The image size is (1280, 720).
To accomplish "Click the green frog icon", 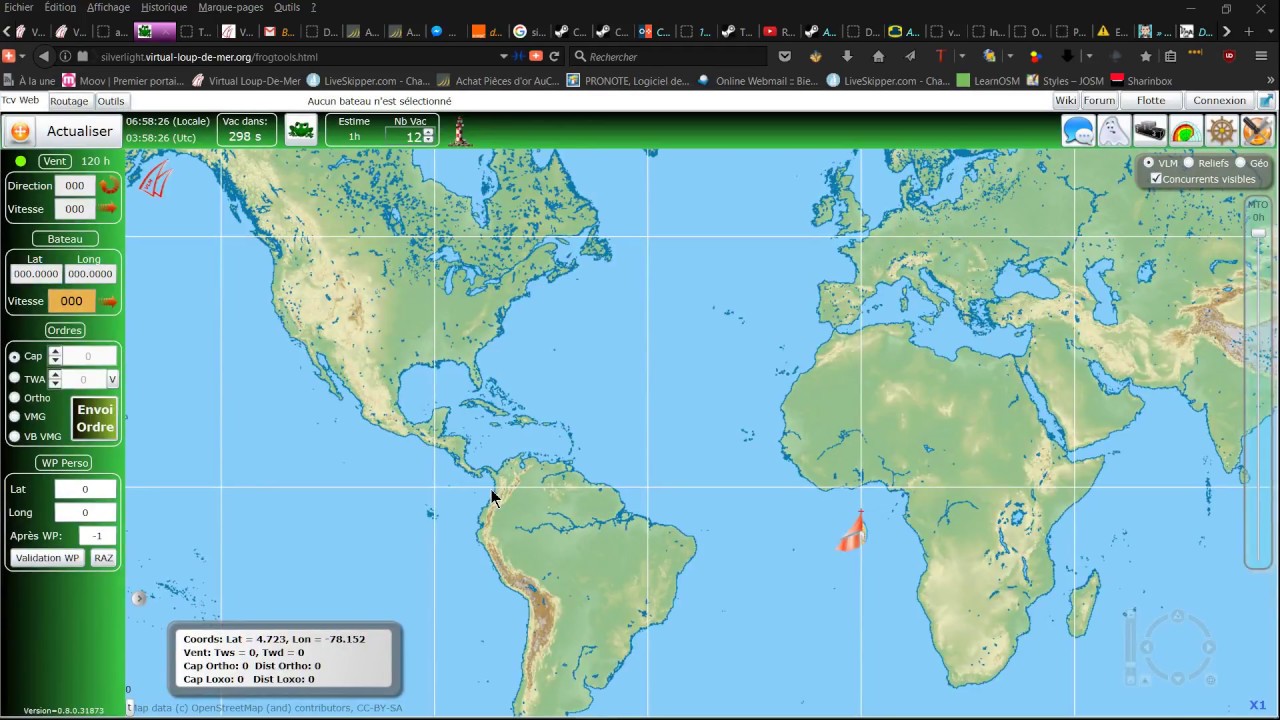I will click(x=301, y=130).
